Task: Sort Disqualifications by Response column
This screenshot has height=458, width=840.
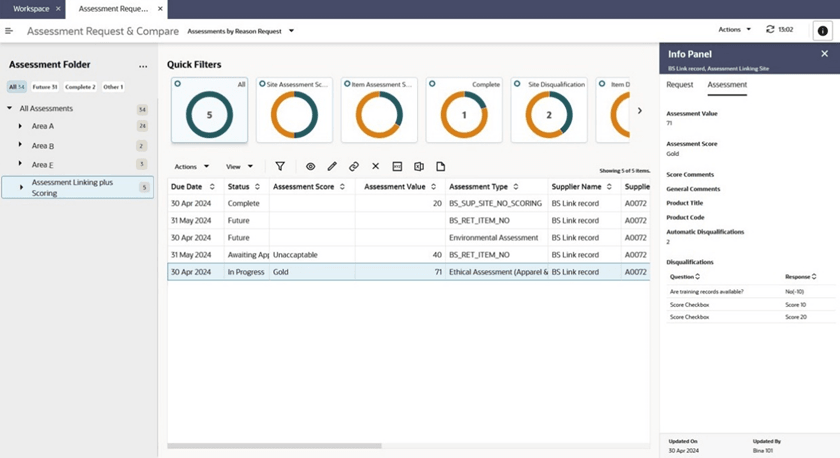Action: click(814, 276)
